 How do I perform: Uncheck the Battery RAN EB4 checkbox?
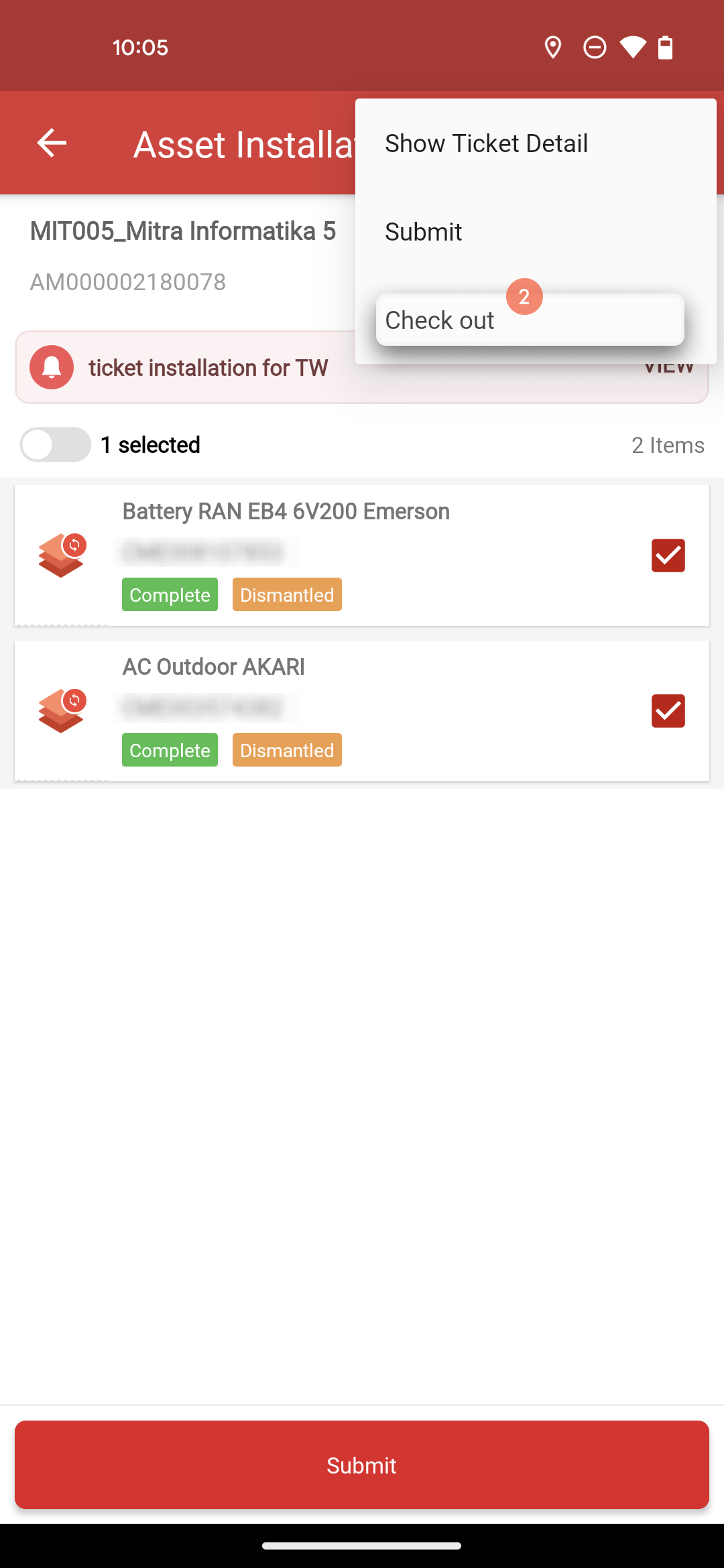pos(668,556)
